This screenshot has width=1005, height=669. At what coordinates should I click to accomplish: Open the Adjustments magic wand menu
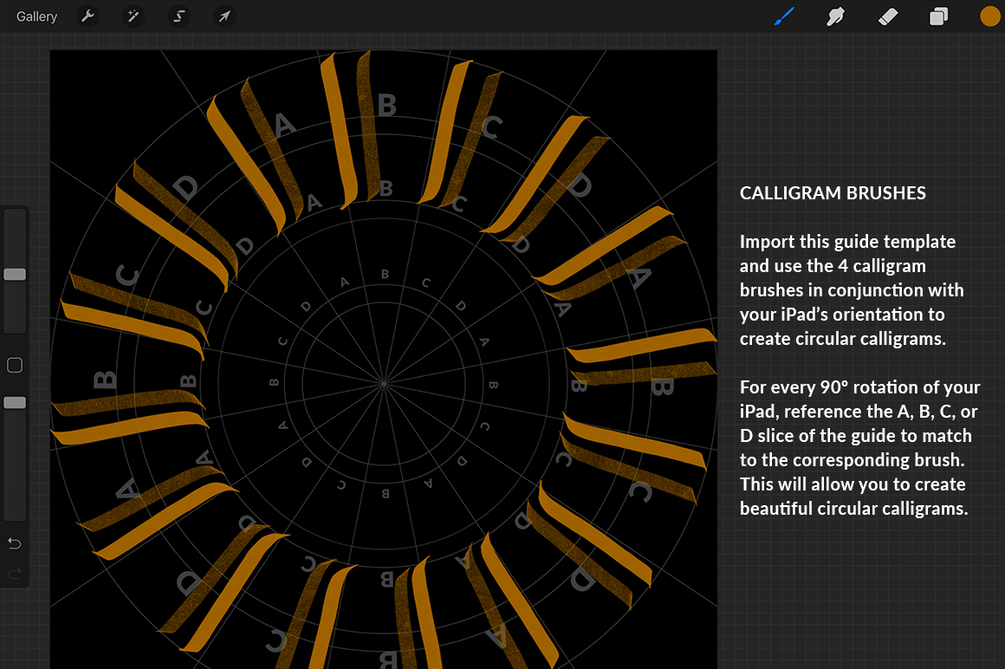click(133, 16)
